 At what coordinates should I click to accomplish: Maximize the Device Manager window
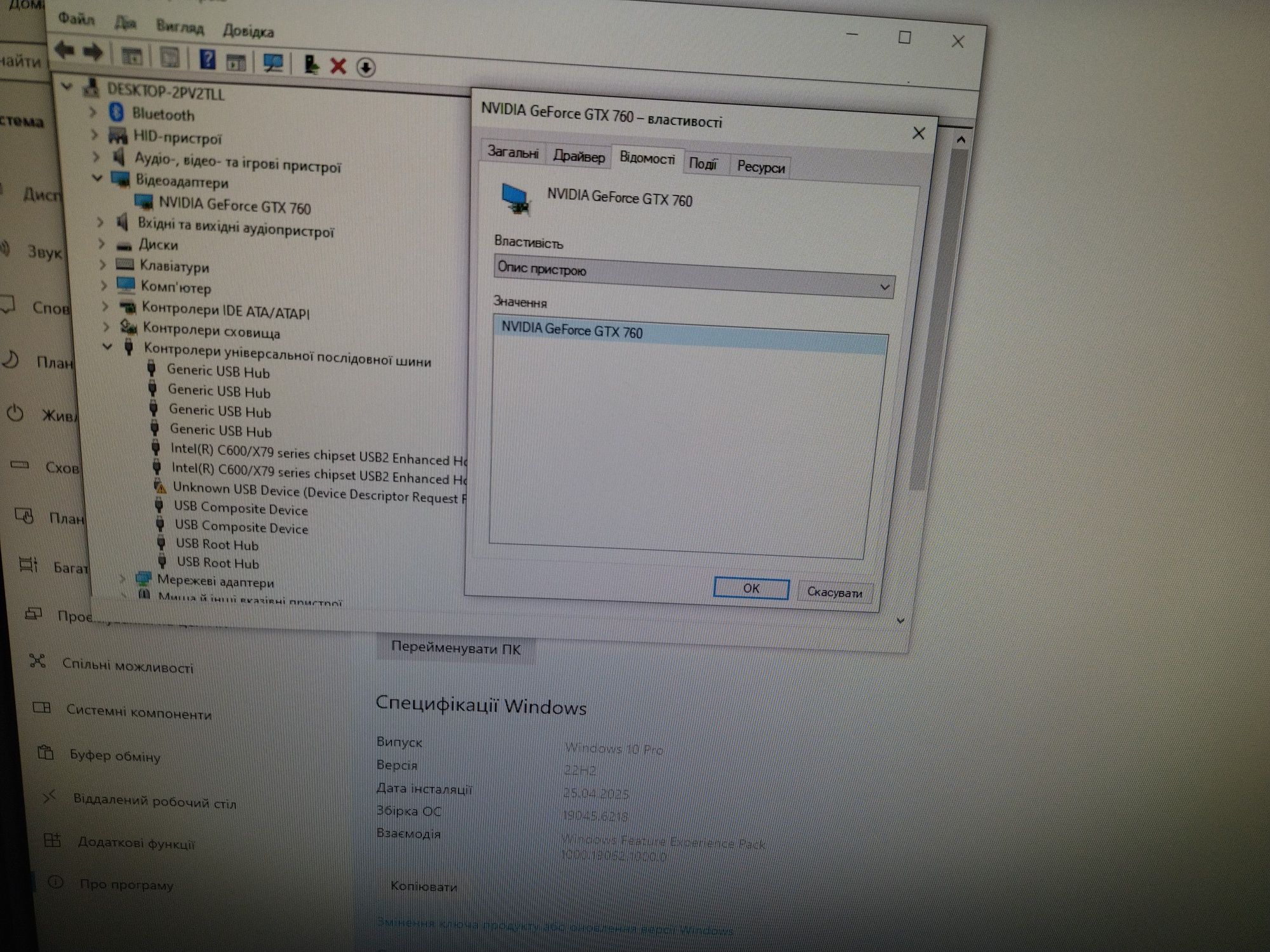905,37
